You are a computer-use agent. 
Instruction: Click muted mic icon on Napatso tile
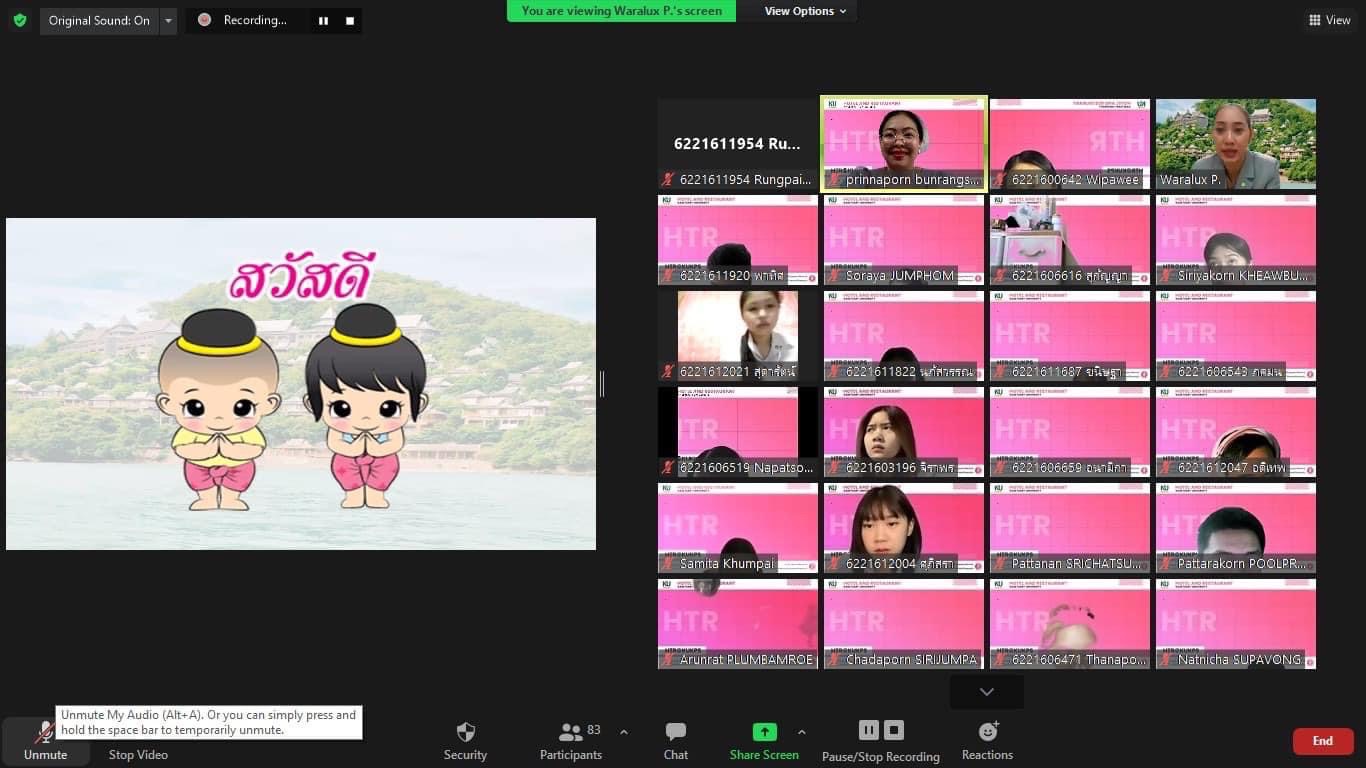click(668, 468)
